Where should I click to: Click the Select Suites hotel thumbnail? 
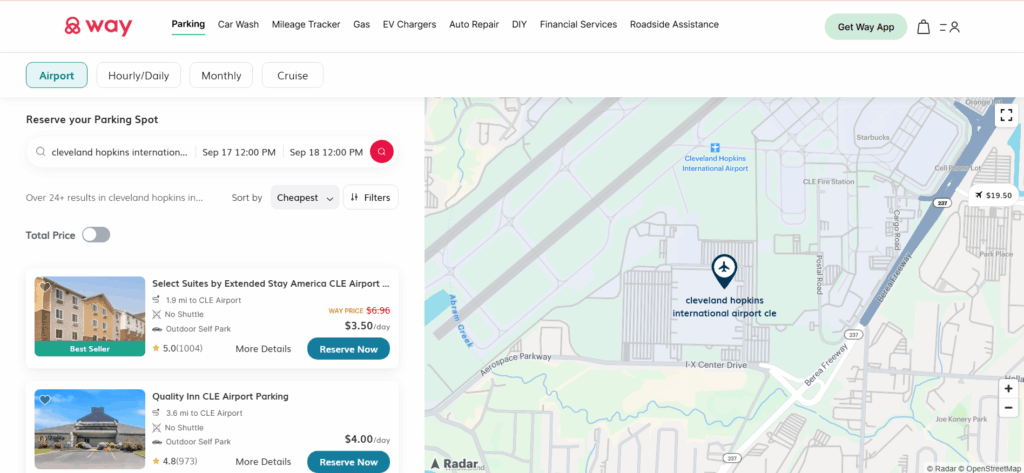[89, 316]
